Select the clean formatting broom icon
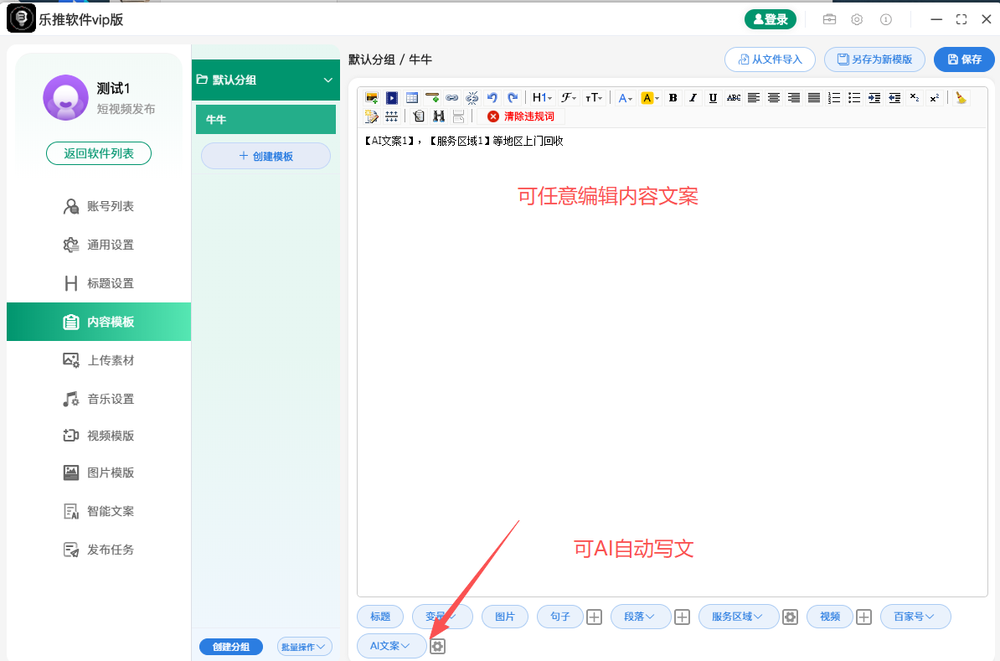The height and width of the screenshot is (661, 1000). 958,97
